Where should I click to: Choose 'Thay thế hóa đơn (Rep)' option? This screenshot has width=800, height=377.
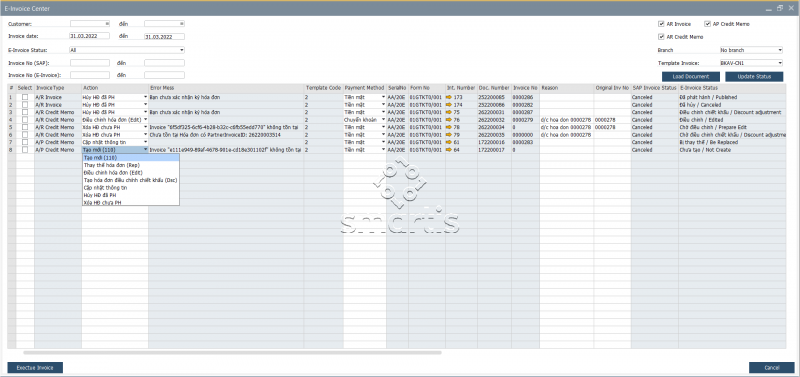131,165
